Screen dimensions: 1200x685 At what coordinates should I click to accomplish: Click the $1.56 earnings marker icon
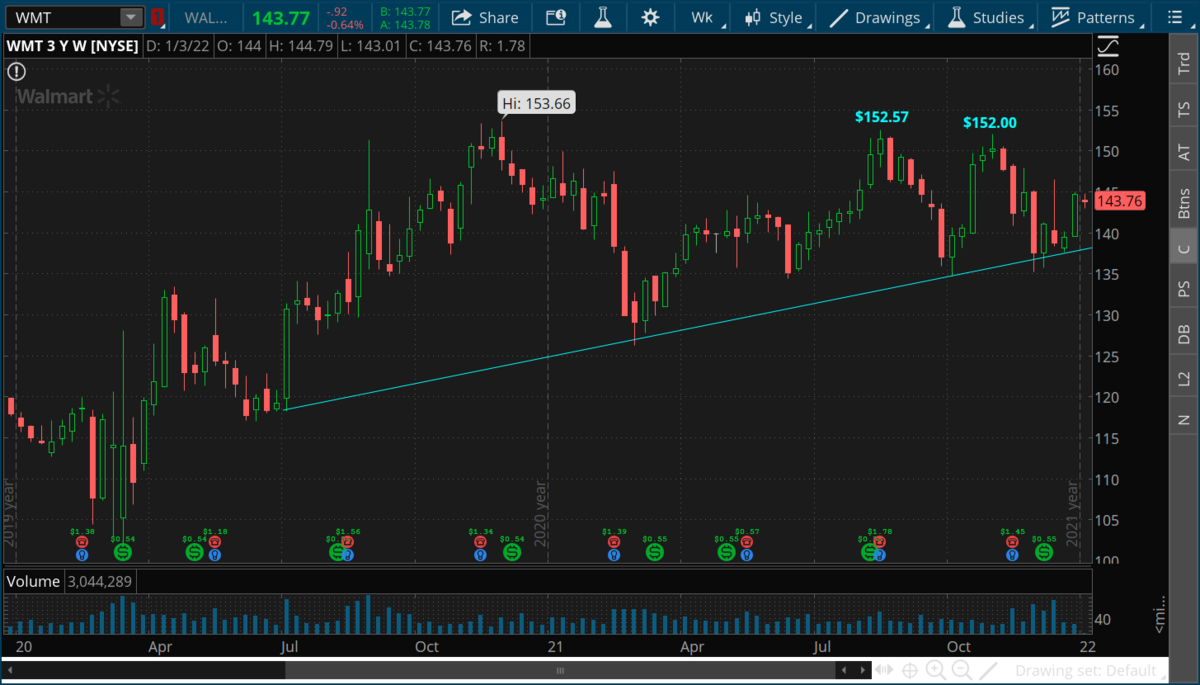coord(348,541)
